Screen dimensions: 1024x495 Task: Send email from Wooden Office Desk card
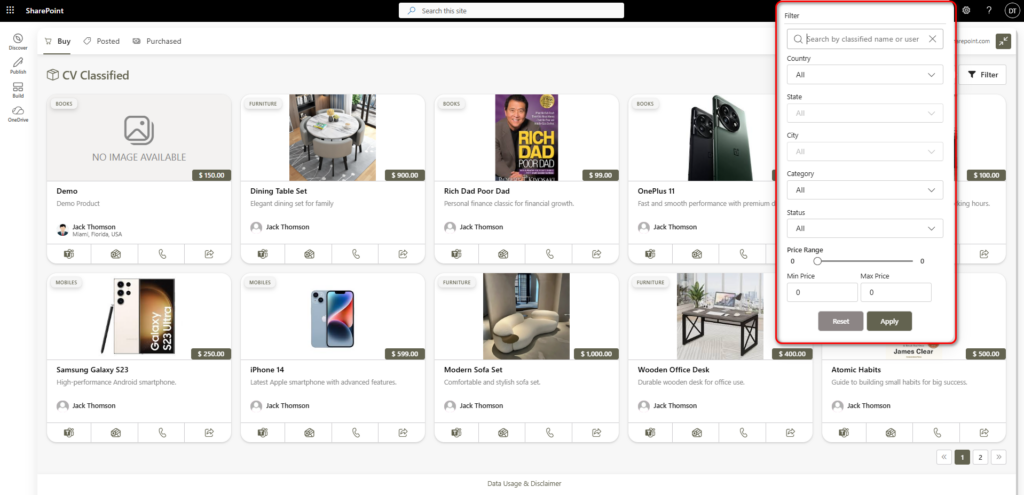697,432
